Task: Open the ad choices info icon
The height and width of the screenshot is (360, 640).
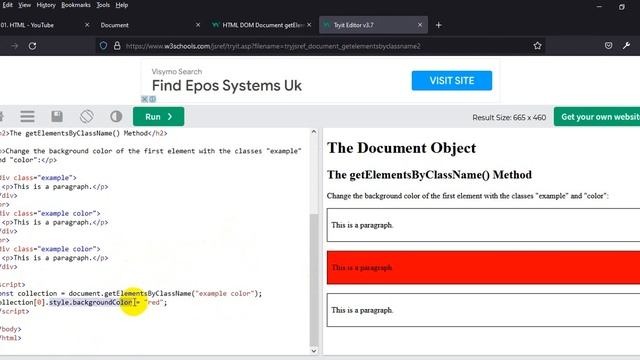Action: coord(152,99)
